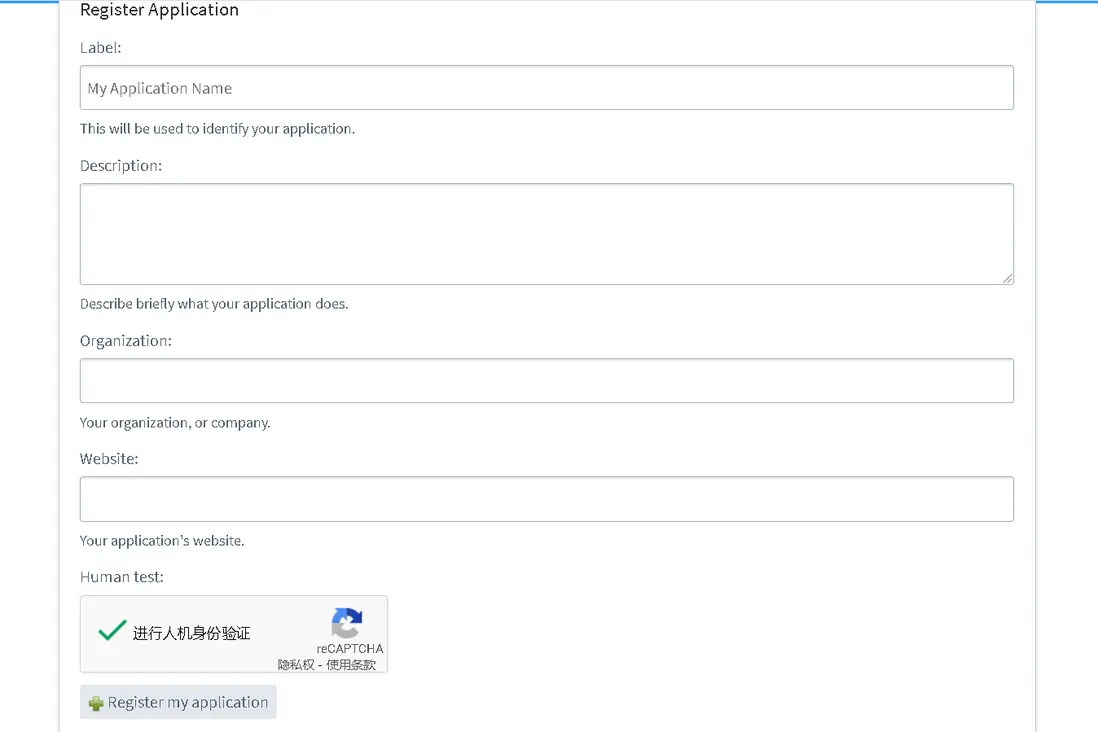Click into the Website input box

coord(546,499)
